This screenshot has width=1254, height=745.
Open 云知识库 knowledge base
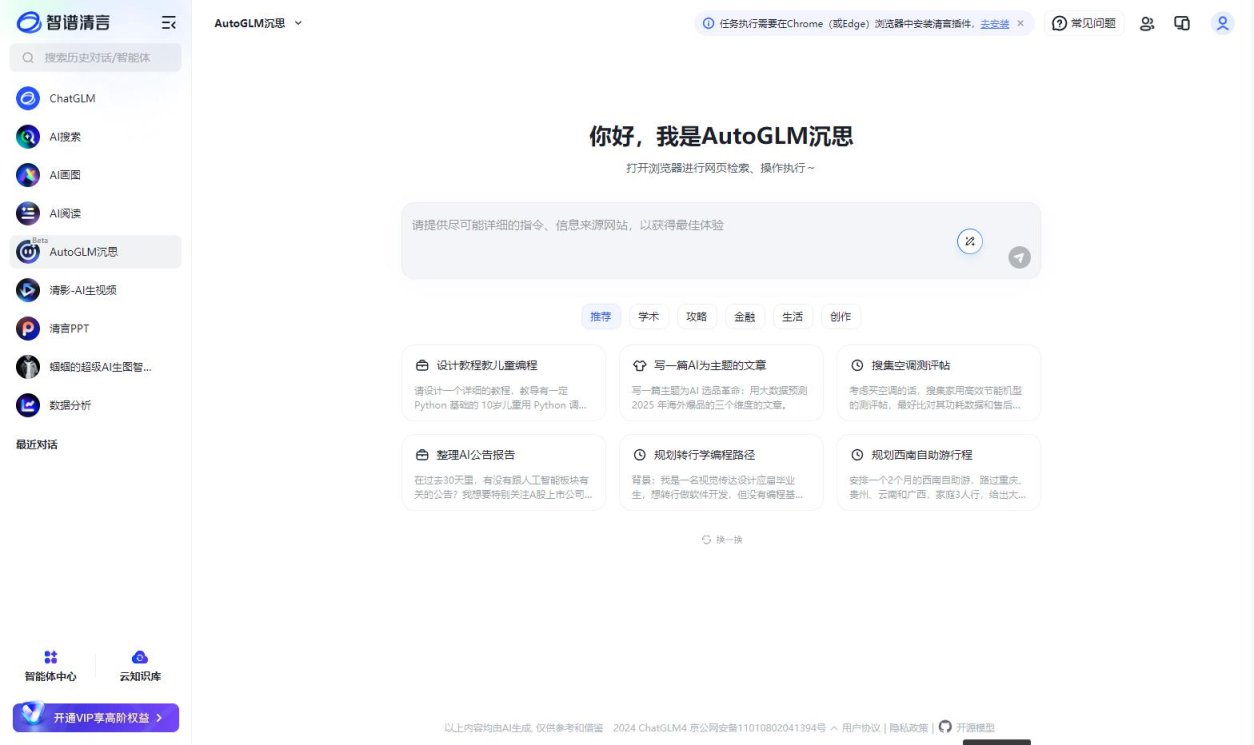click(139, 664)
